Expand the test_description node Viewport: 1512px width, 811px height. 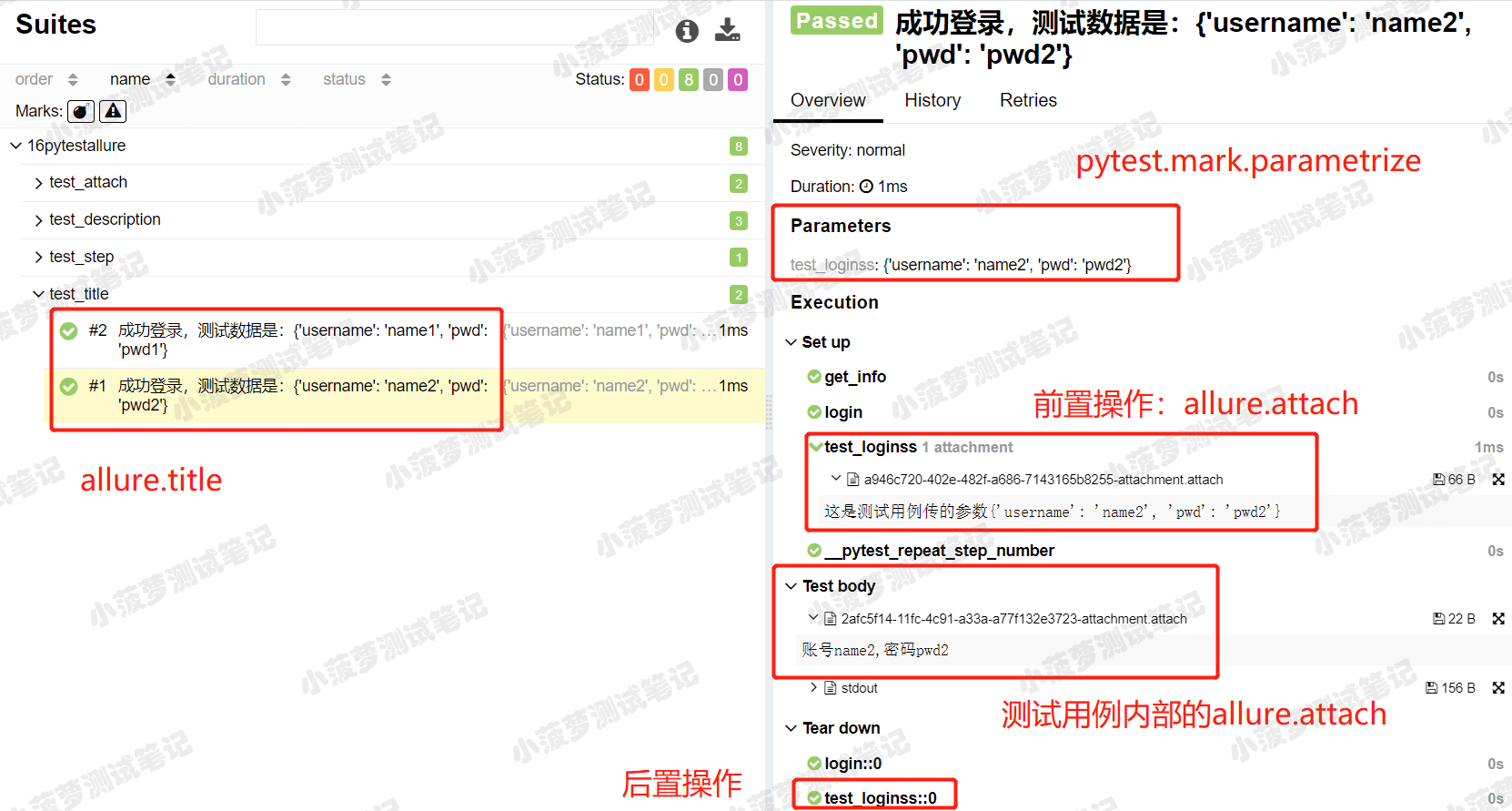(x=38, y=220)
